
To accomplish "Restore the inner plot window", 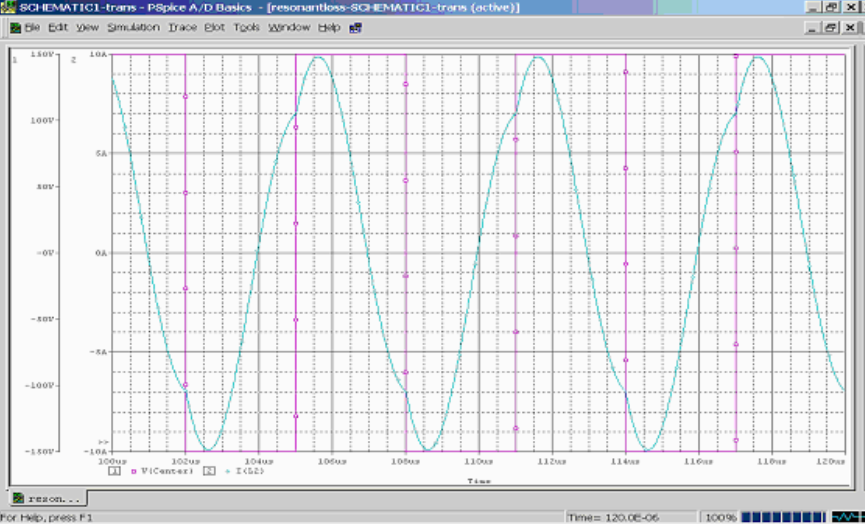I will (x=831, y=28).
